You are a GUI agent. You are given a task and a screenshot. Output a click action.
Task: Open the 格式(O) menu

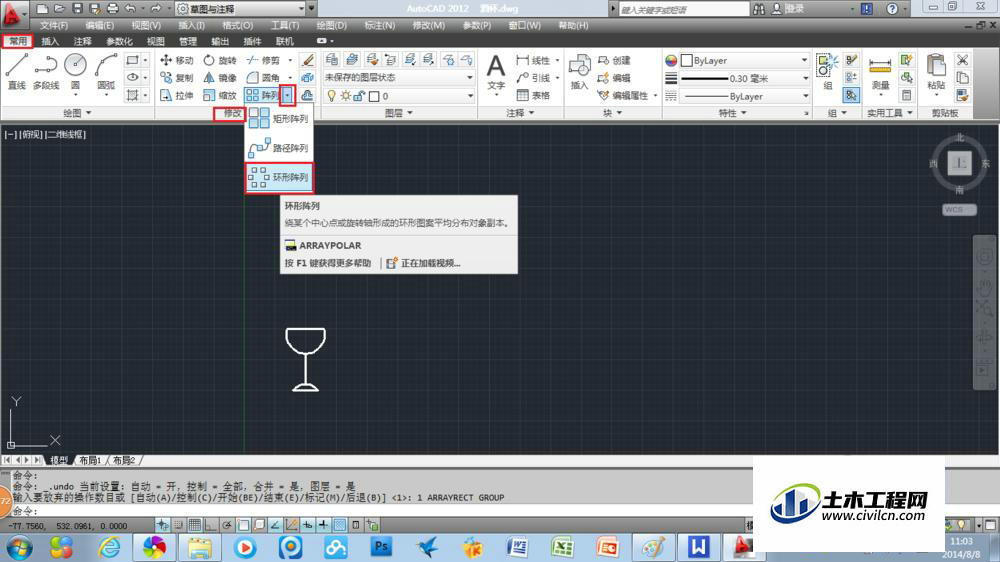click(237, 26)
